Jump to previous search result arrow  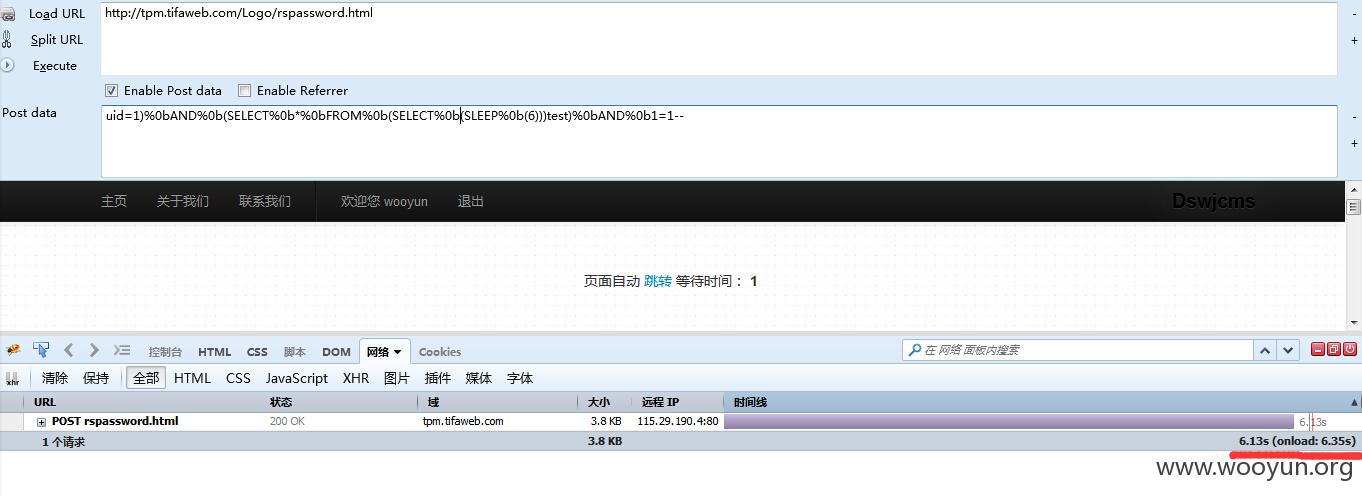pos(1265,350)
